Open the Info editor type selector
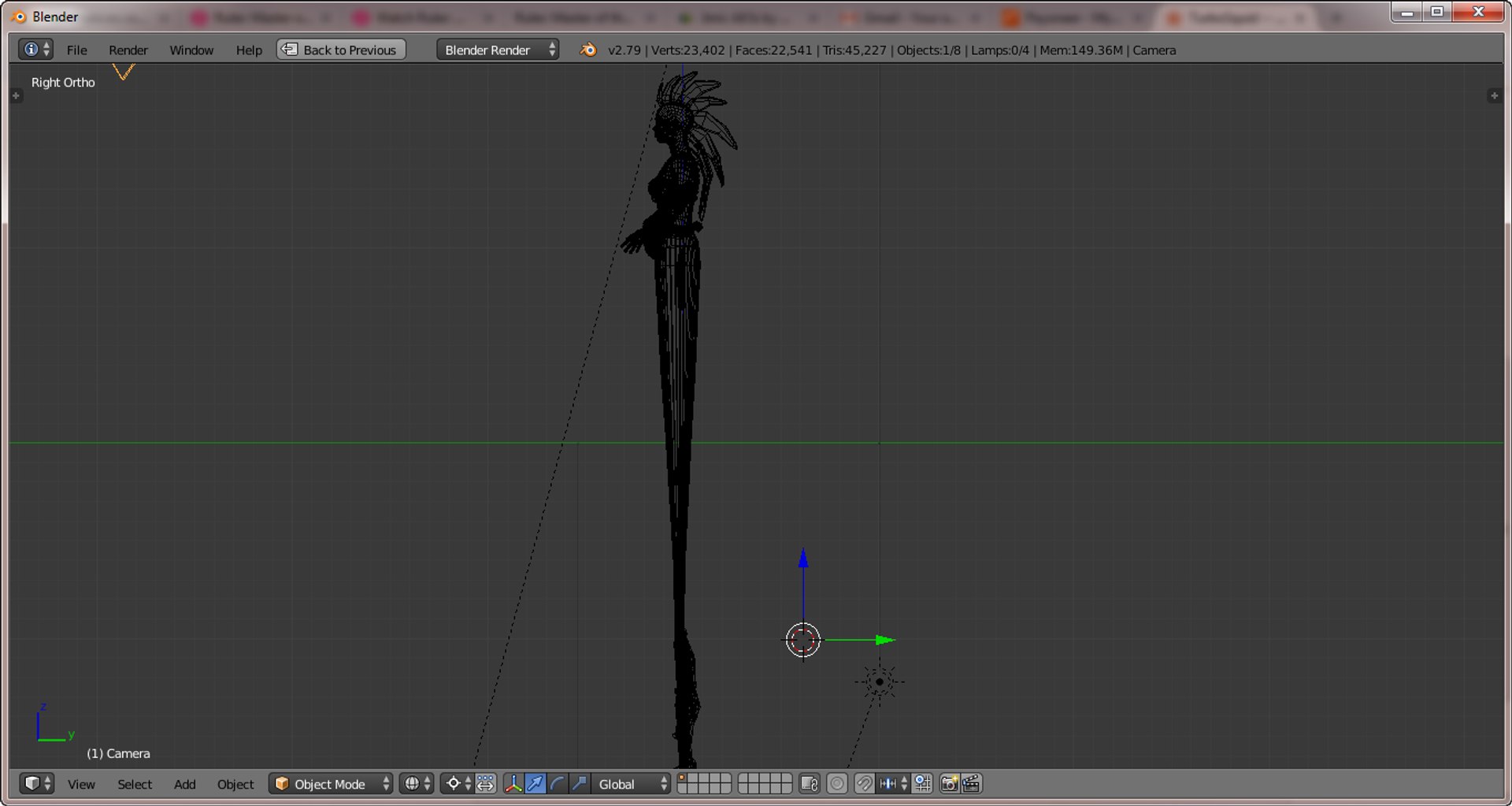The width and height of the screenshot is (1512, 806). click(x=35, y=50)
